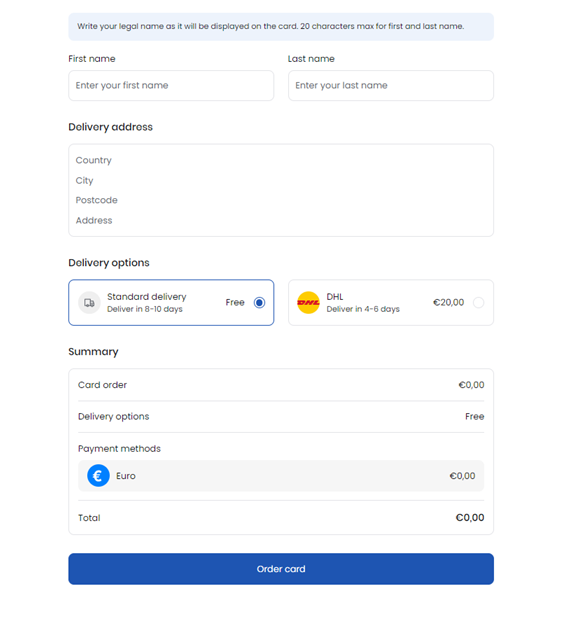
Task: Click the Delivery options summary row
Action: (x=281, y=416)
